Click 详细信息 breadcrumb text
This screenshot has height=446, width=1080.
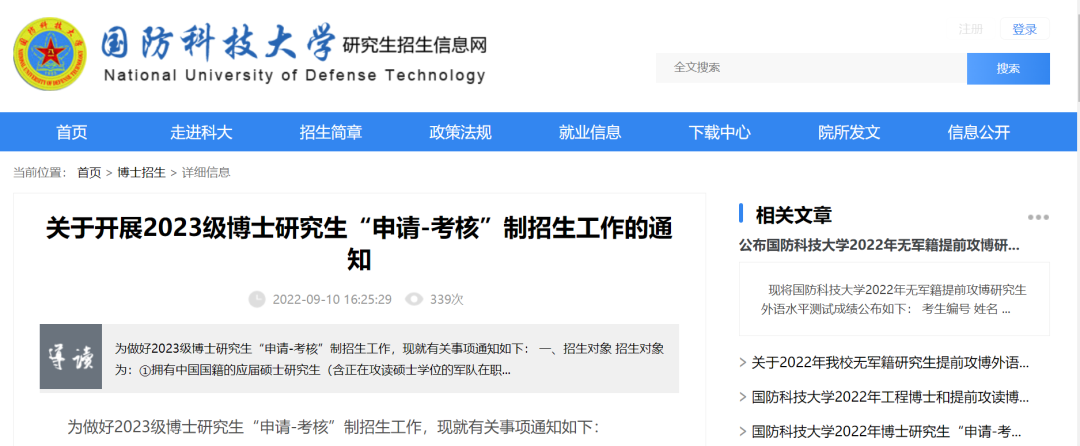coord(206,173)
